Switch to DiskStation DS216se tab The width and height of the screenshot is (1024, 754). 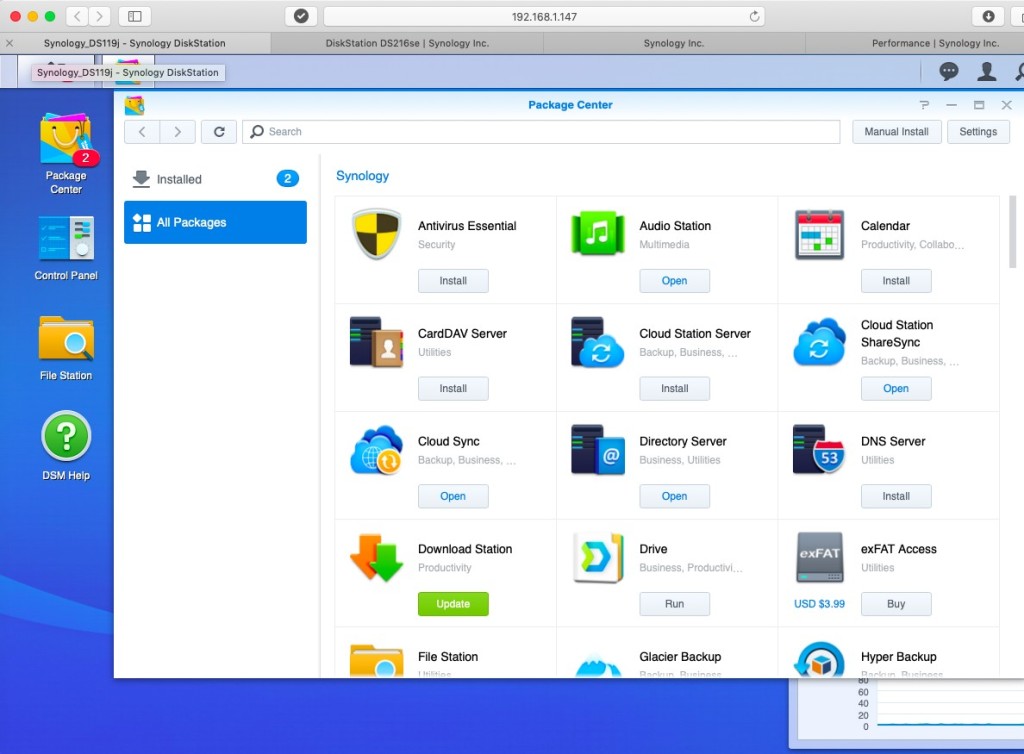point(407,43)
